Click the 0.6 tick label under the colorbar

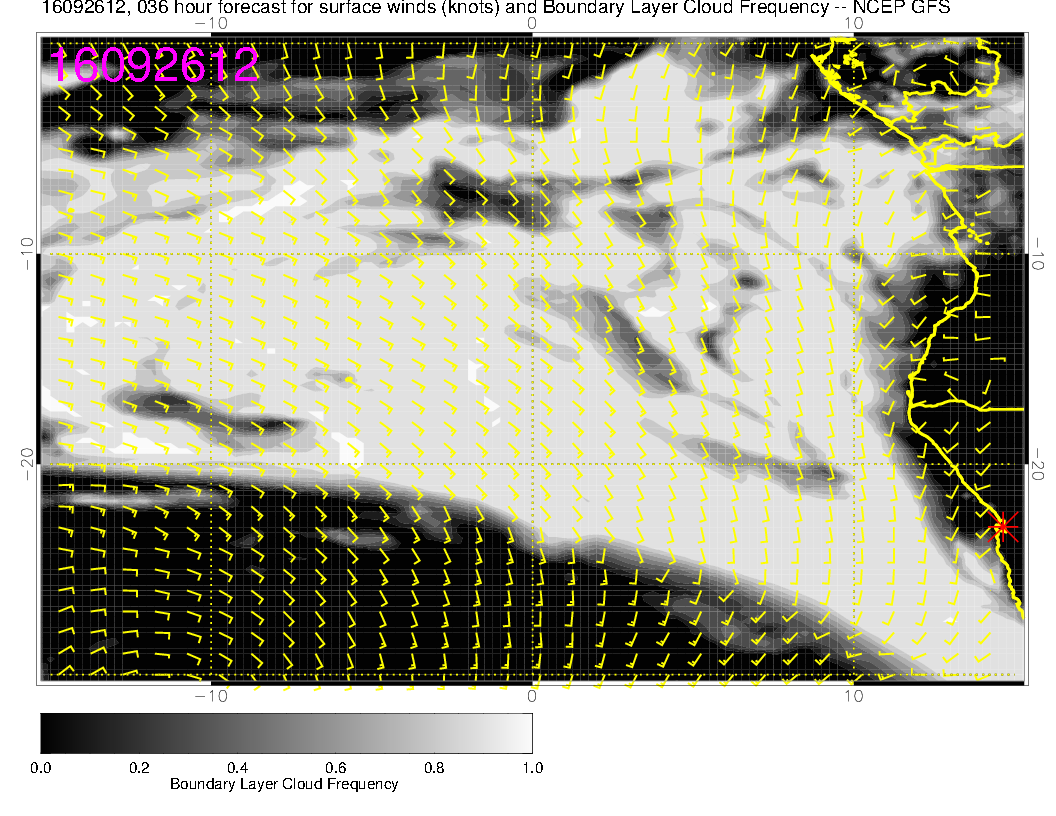pos(335,768)
